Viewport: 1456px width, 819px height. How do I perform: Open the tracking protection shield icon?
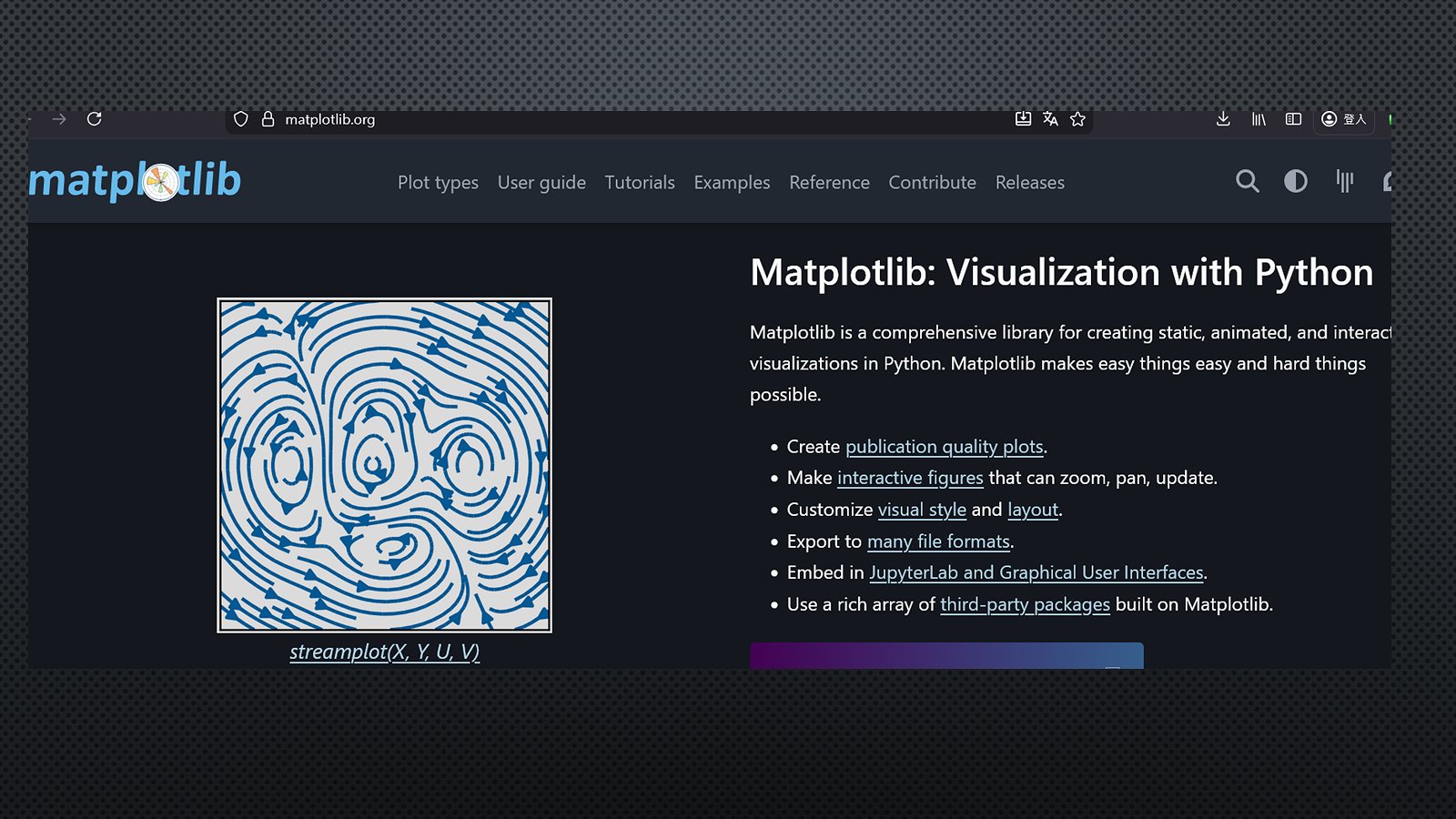point(240,119)
